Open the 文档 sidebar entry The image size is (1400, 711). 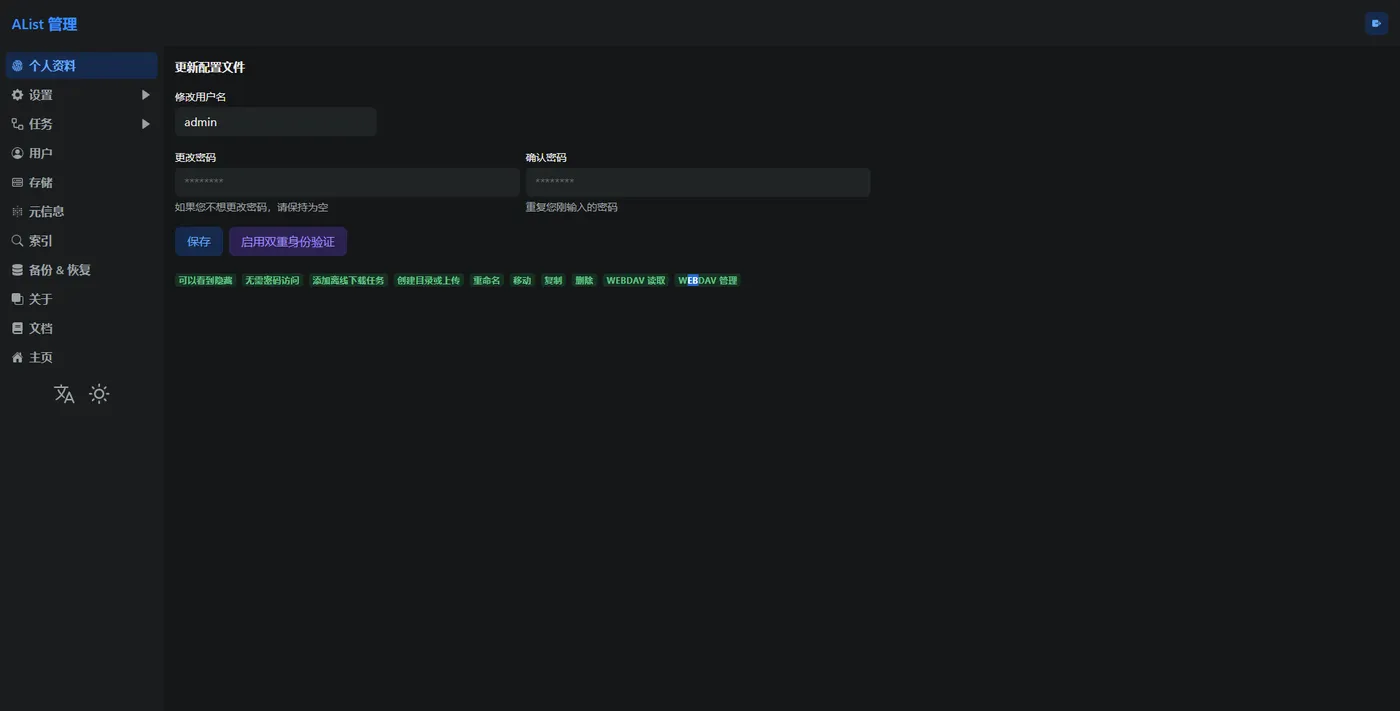click(x=81, y=328)
